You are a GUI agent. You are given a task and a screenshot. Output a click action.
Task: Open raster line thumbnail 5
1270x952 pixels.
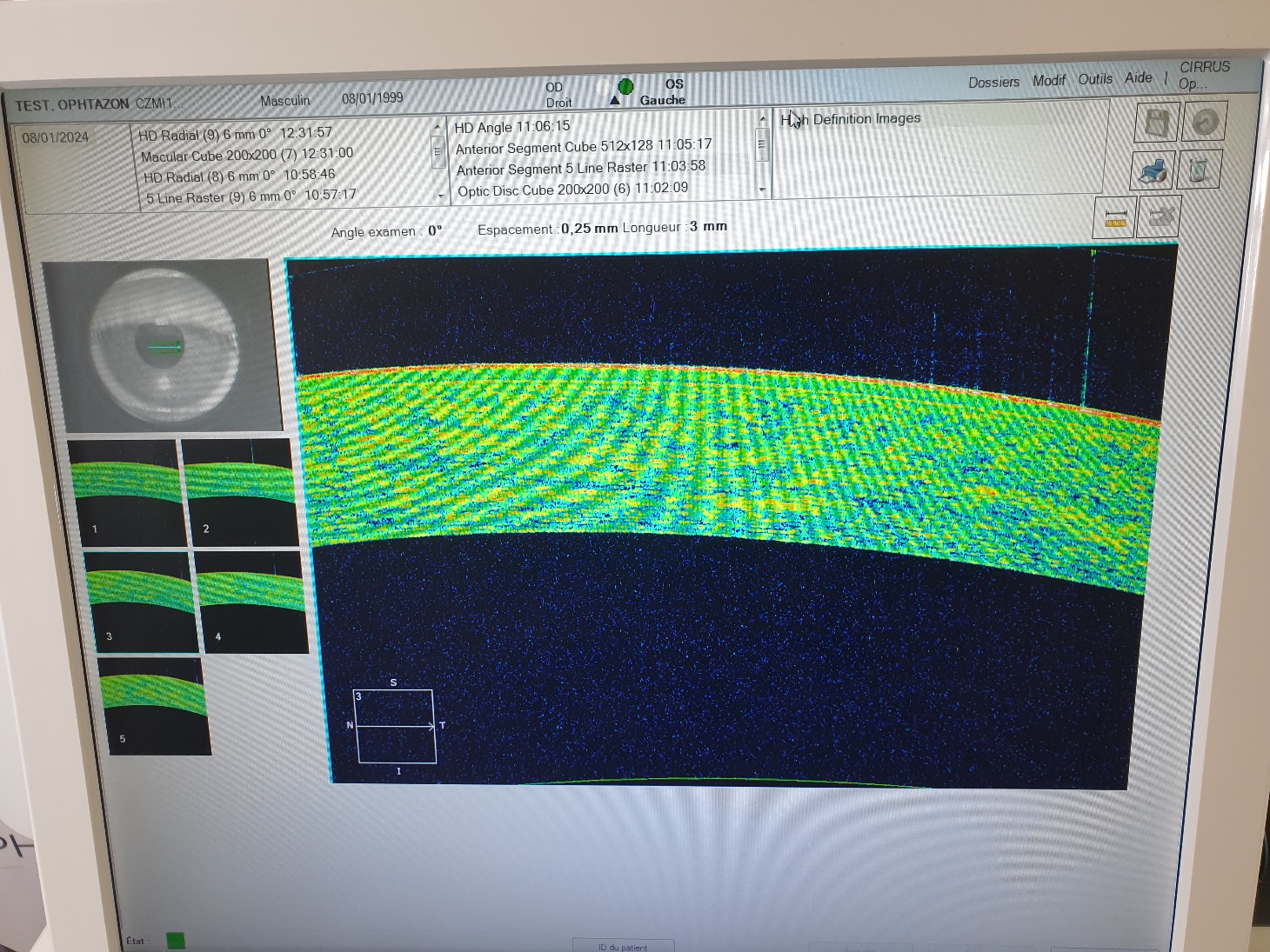pyautogui.click(x=155, y=706)
